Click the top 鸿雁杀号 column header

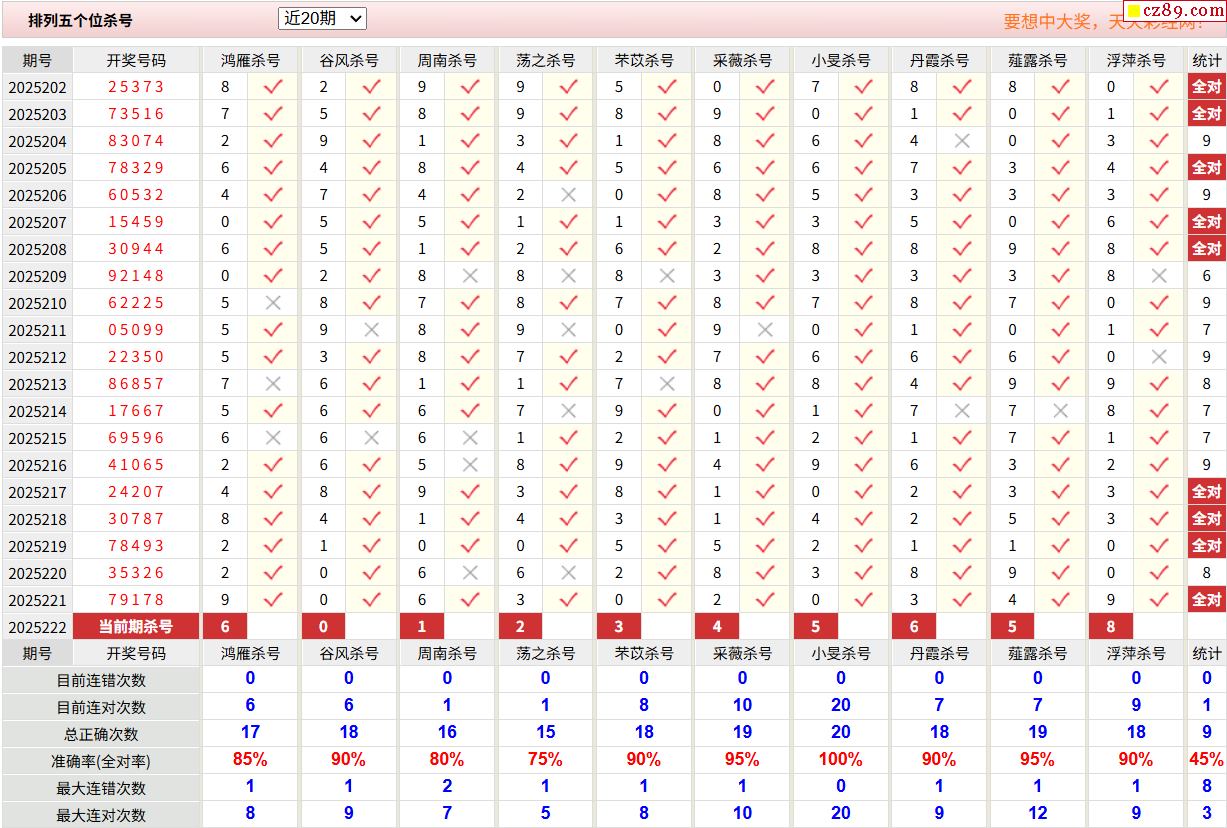250,60
